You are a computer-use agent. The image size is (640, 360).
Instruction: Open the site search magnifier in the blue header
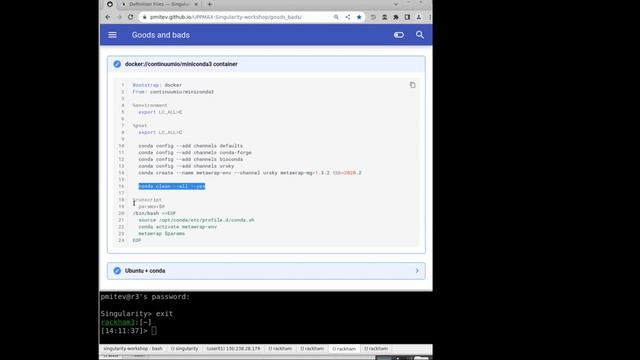[x=420, y=35]
